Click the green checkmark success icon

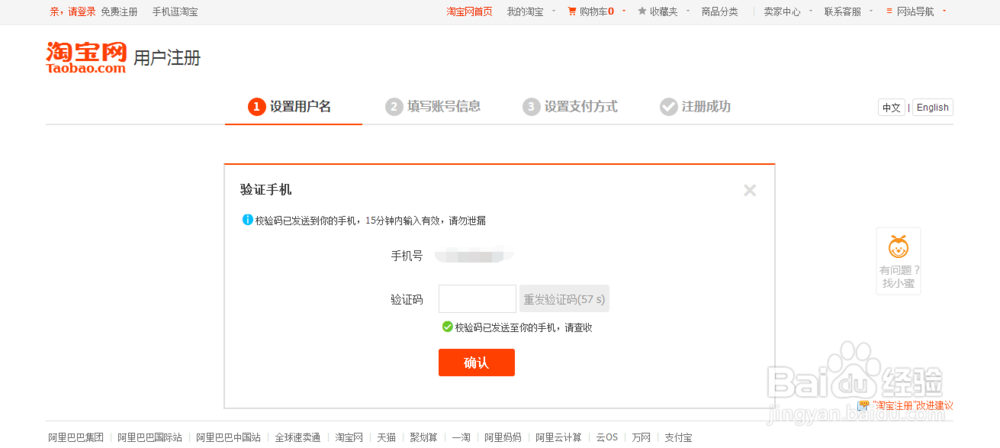click(x=448, y=327)
